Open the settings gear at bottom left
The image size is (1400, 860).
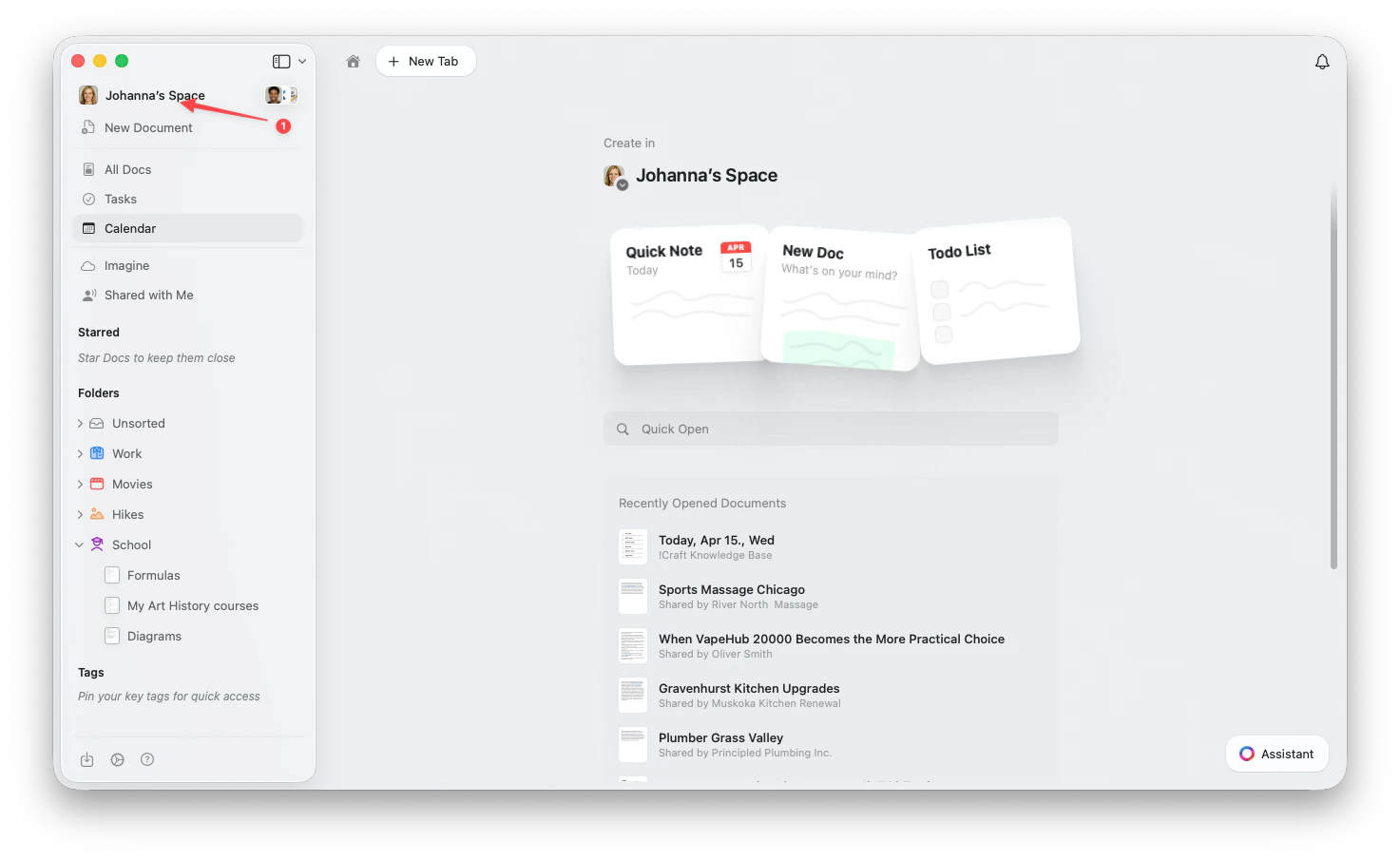coord(117,759)
